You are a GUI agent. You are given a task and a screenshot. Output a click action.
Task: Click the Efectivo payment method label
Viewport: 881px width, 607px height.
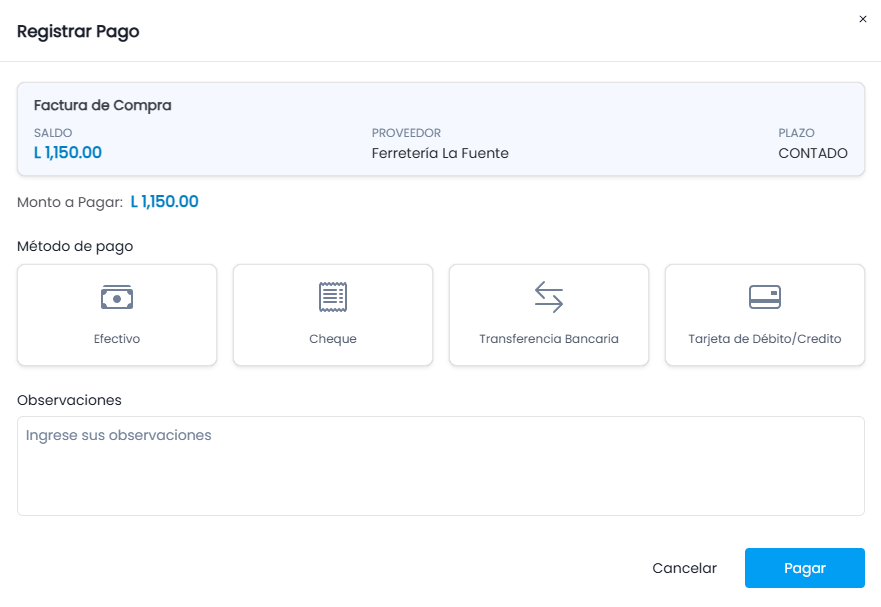pyautogui.click(x=117, y=339)
